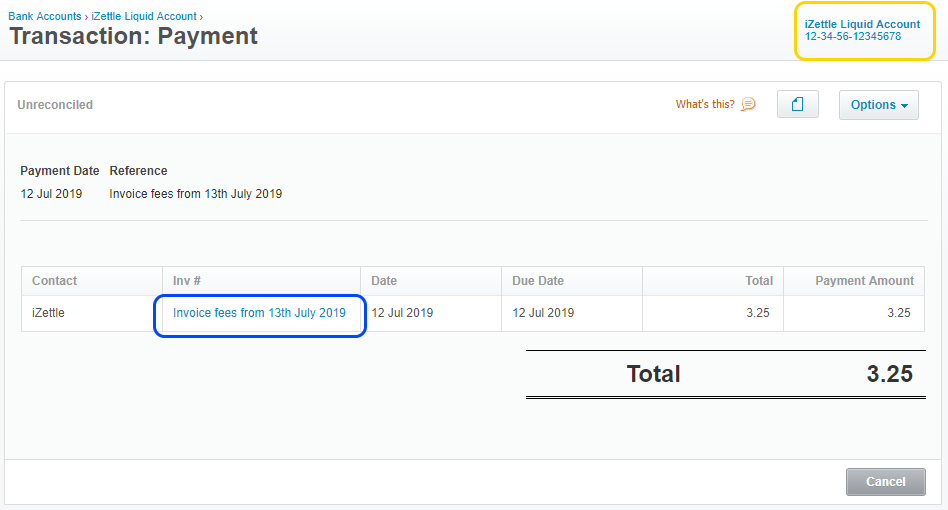Open the Invoice fees from 13th July 2019 link
This screenshot has height=510, width=948.
point(259,313)
